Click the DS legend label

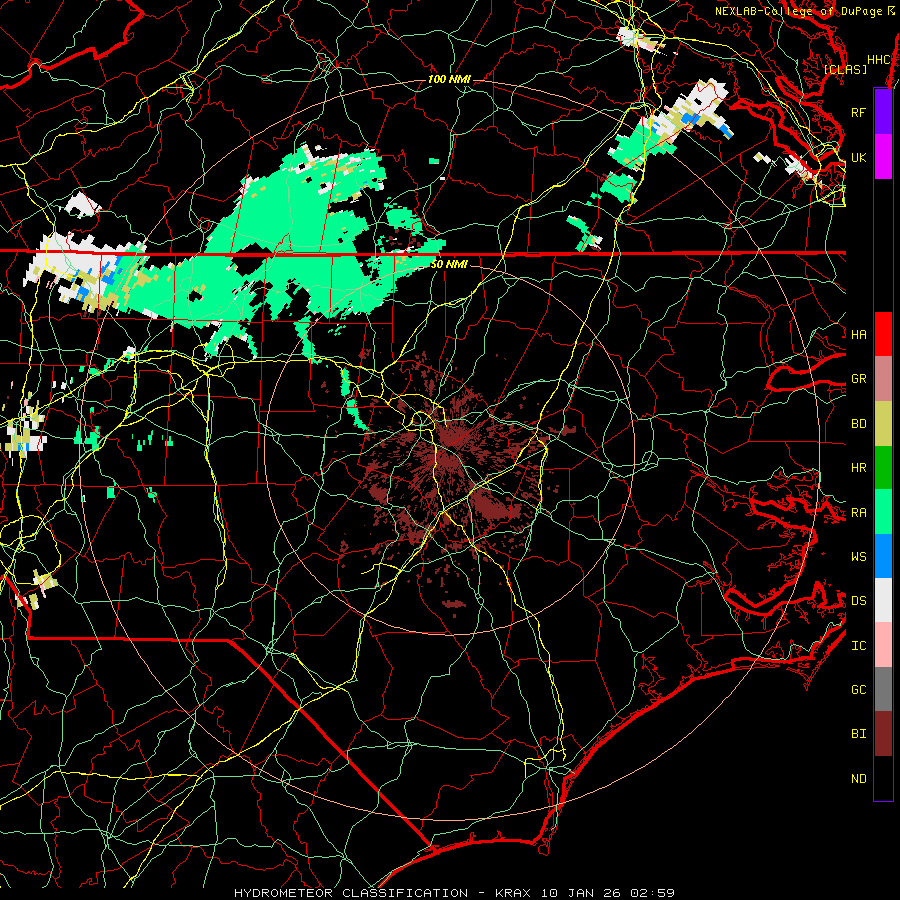point(859,601)
